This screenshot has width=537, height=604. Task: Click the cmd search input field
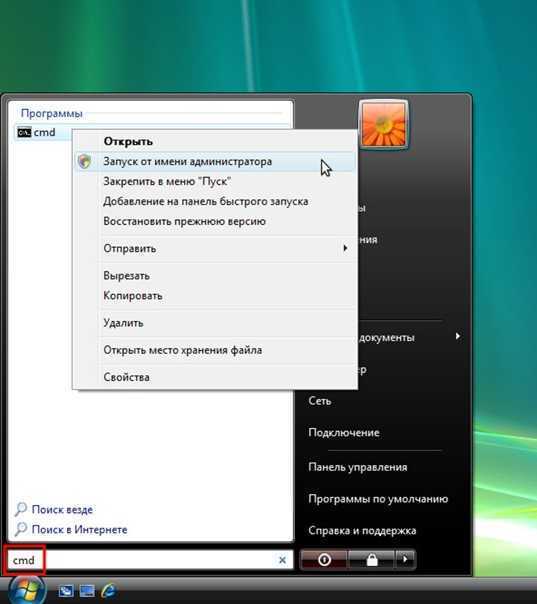pyautogui.click(x=150, y=560)
